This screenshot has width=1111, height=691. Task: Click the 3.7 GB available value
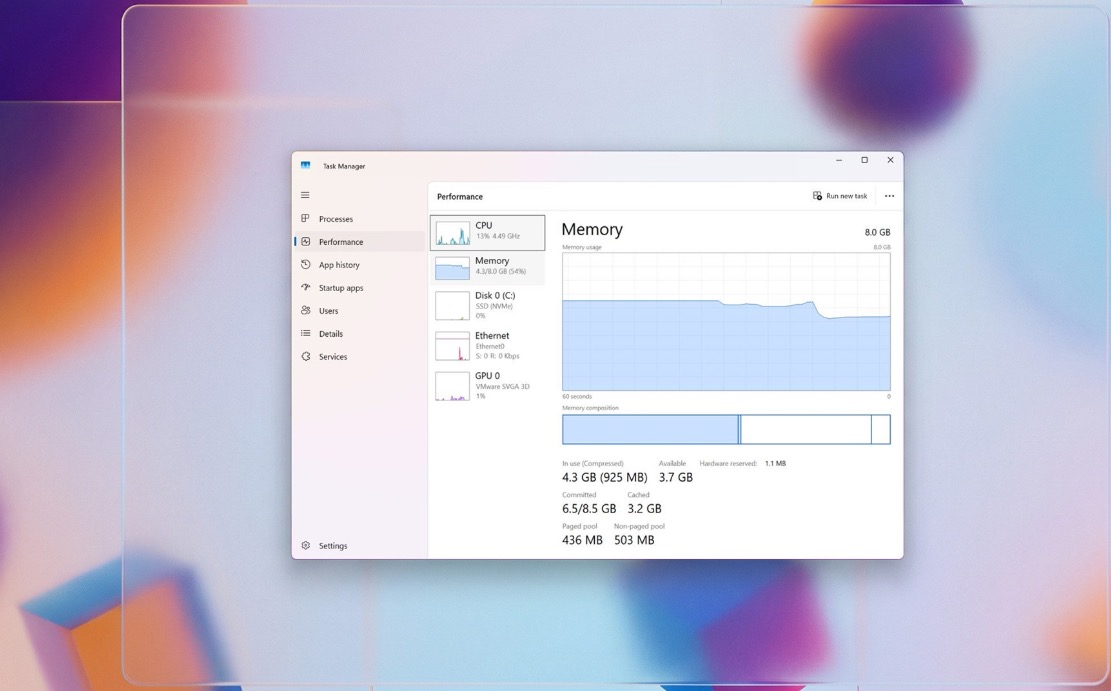coord(675,478)
